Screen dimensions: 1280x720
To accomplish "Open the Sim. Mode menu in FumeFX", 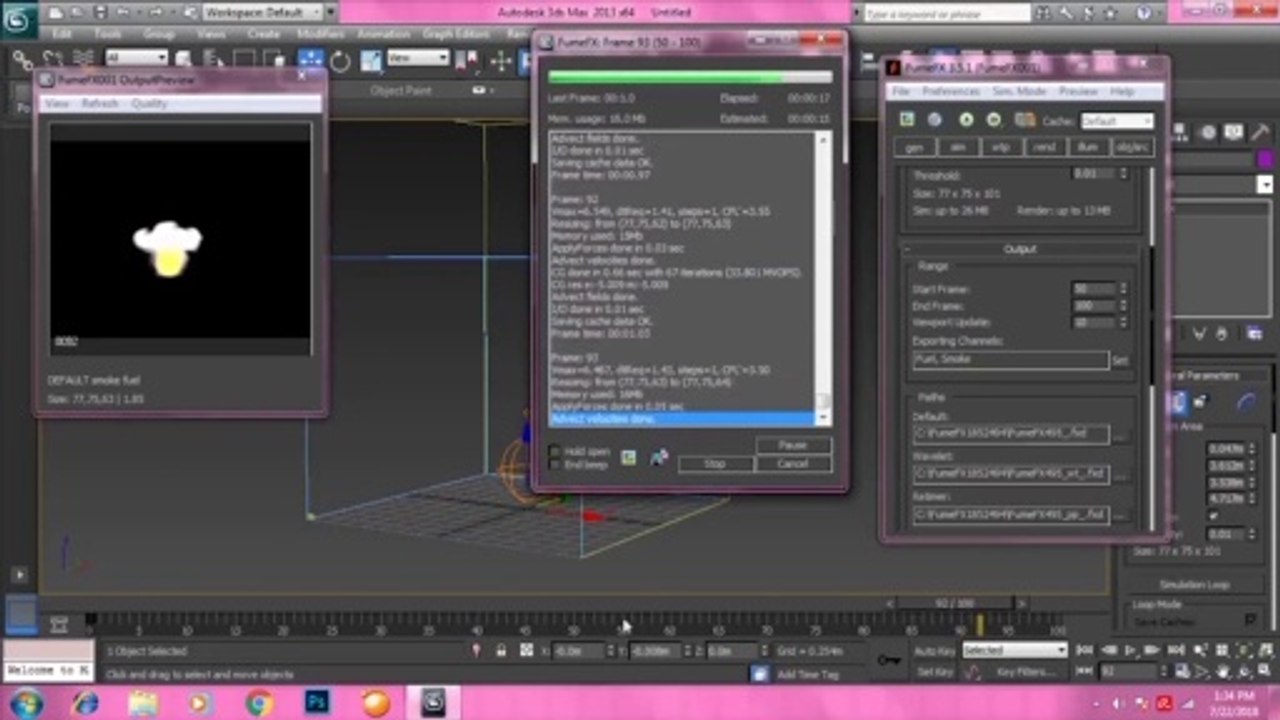I will (1019, 91).
